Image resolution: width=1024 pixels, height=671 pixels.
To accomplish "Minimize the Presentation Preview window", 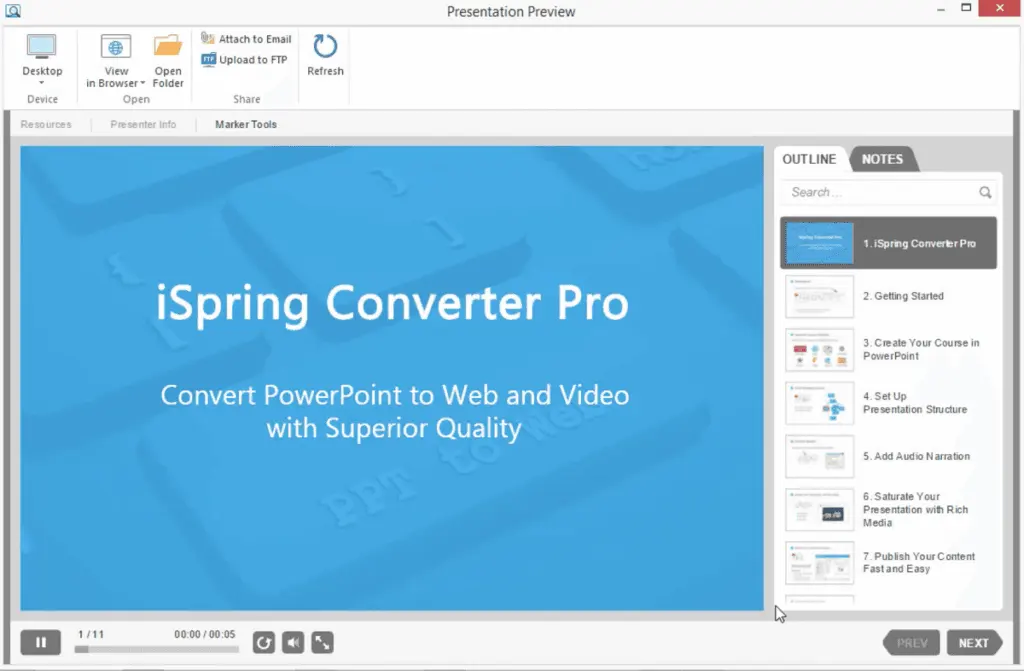I will [940, 9].
